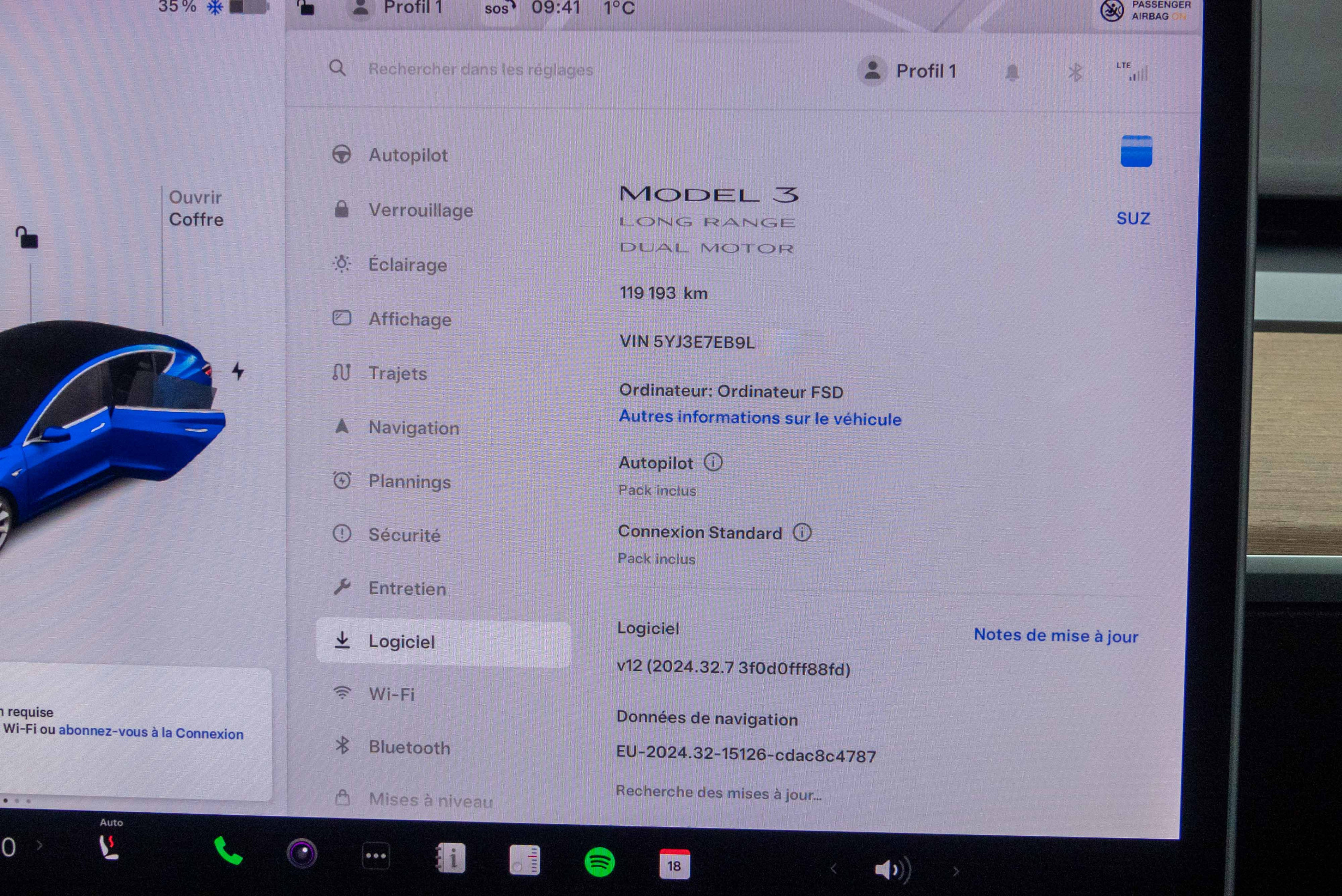Show info about Connexion Standard

click(802, 532)
